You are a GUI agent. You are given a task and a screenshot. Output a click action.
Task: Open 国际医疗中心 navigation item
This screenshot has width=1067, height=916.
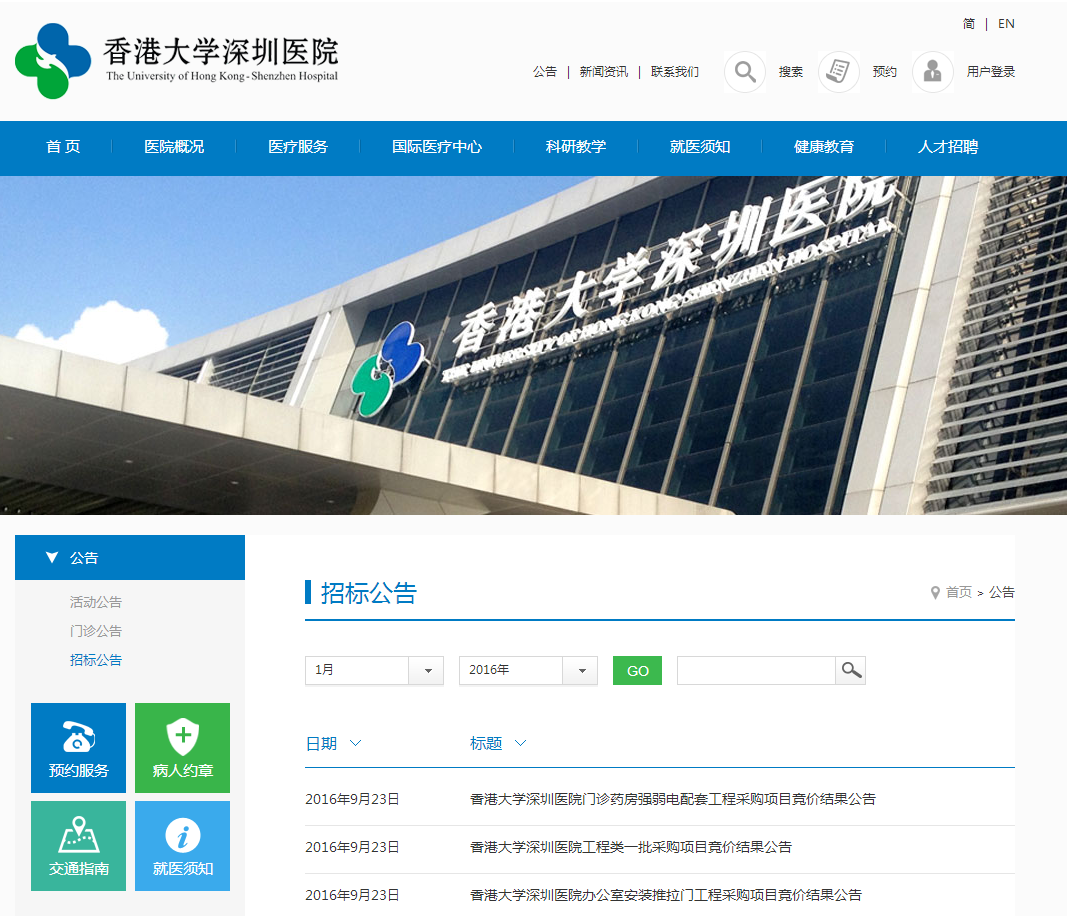coord(437,147)
